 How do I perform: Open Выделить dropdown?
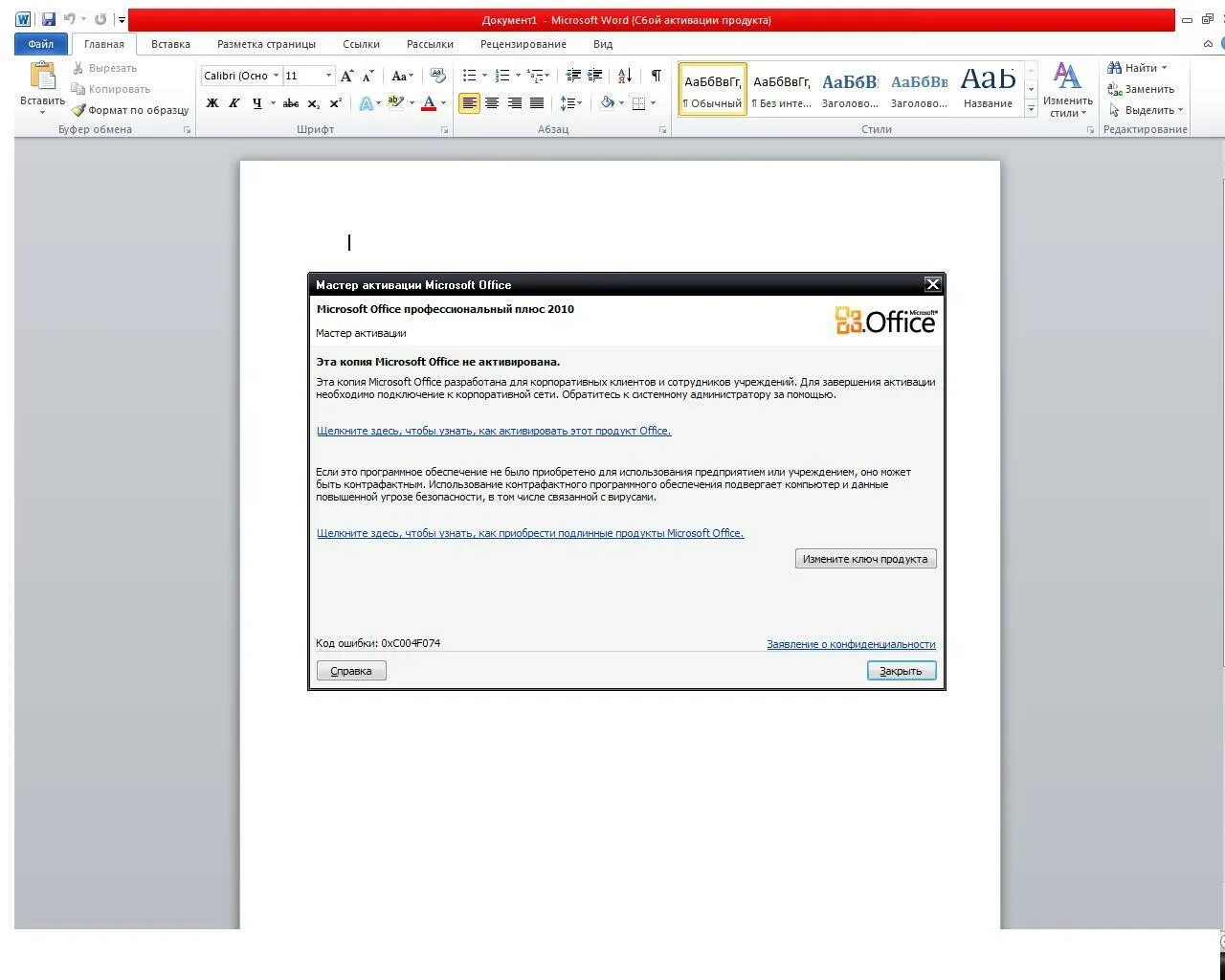pos(1147,110)
